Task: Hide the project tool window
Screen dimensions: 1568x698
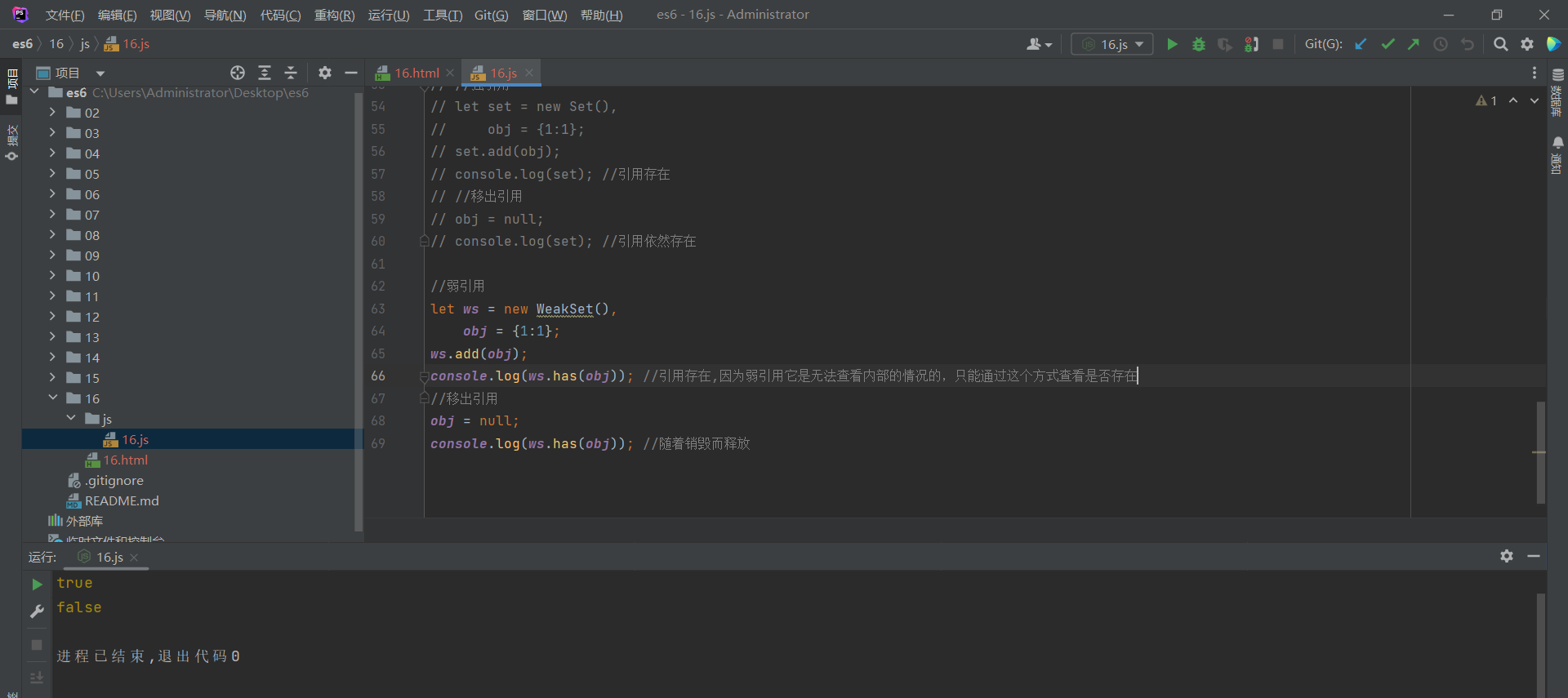Action: (351, 73)
